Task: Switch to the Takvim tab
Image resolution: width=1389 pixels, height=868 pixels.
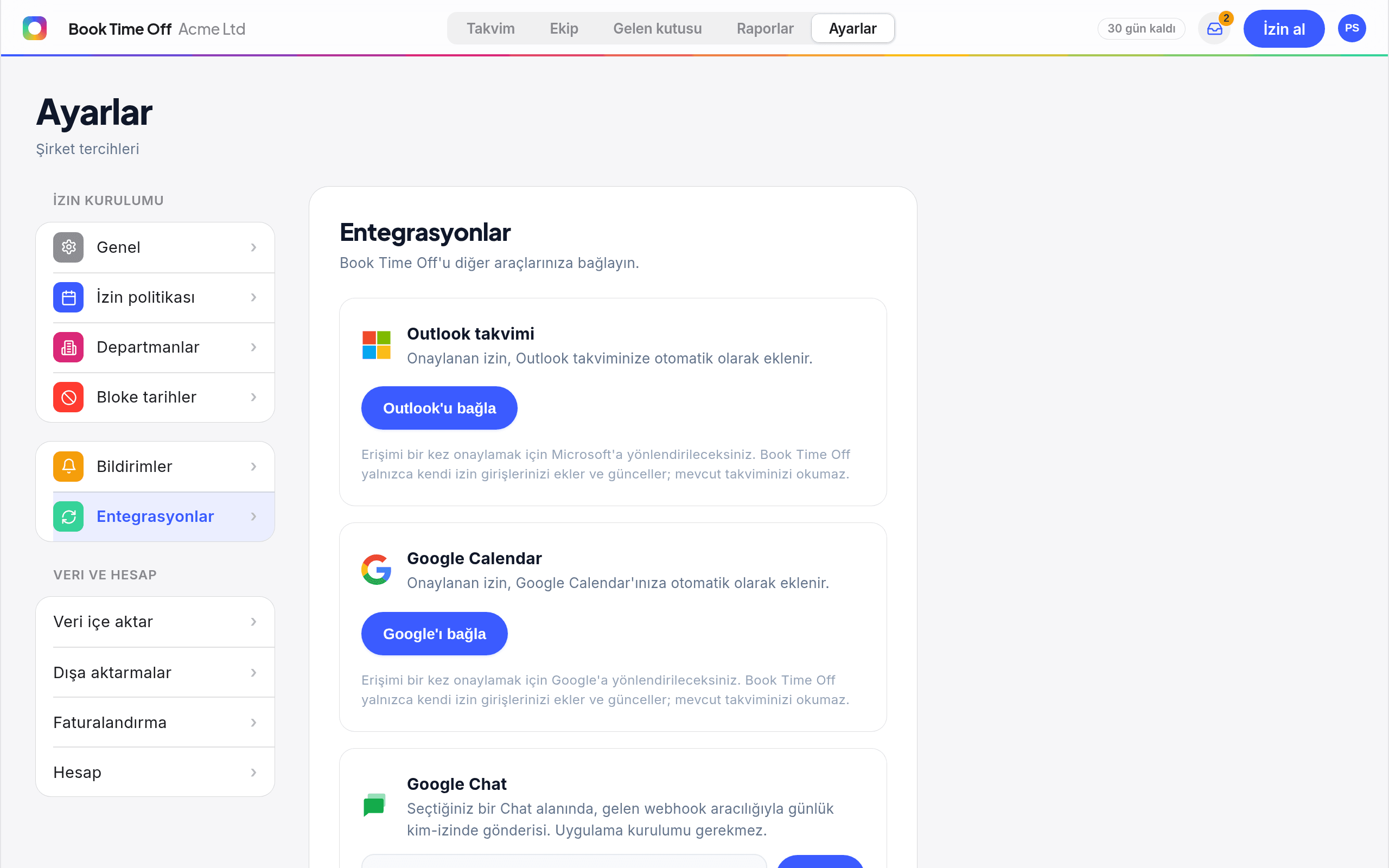Action: click(490, 29)
